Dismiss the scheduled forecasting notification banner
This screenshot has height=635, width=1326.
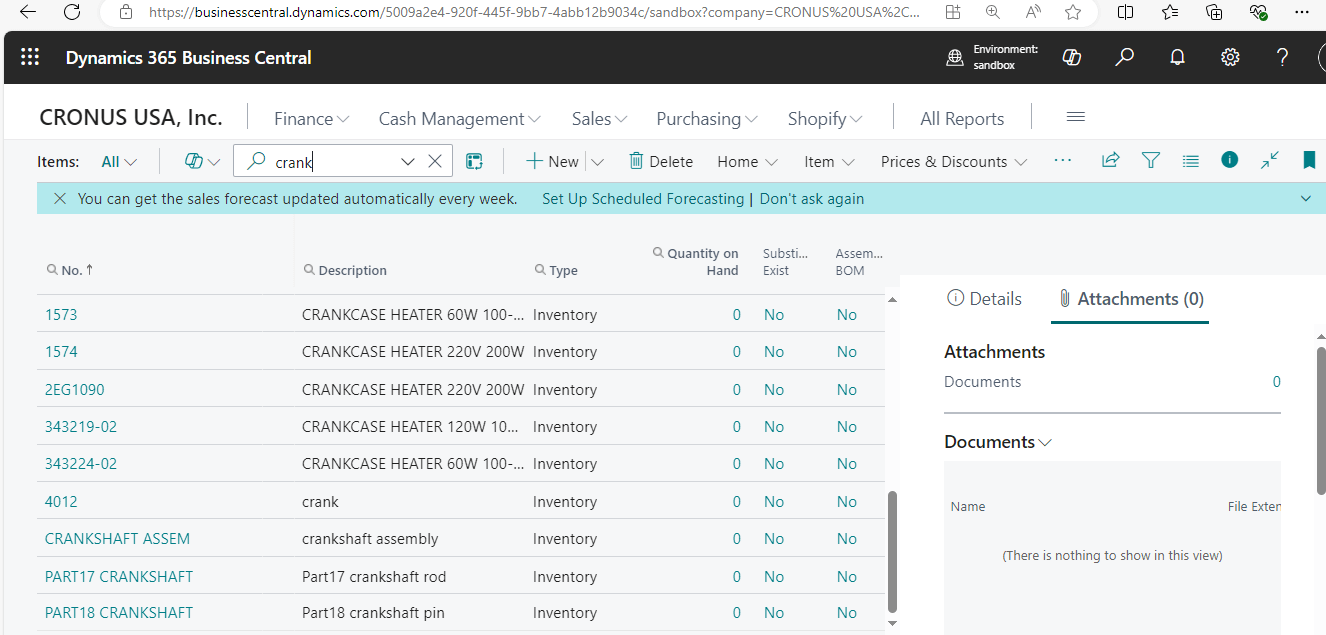(x=60, y=198)
